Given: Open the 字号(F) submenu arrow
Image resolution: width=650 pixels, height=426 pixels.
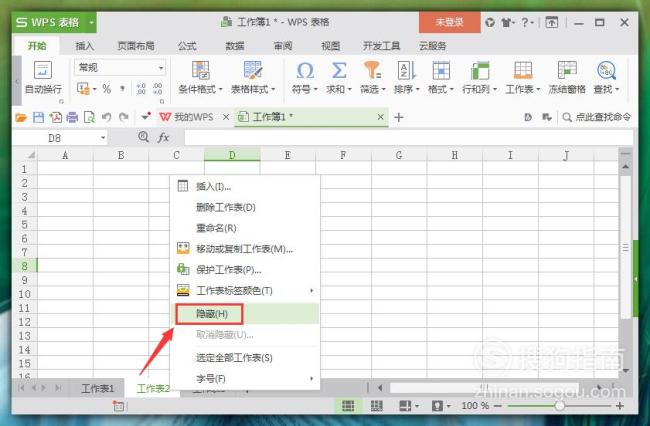Looking at the screenshot, I should (311, 379).
